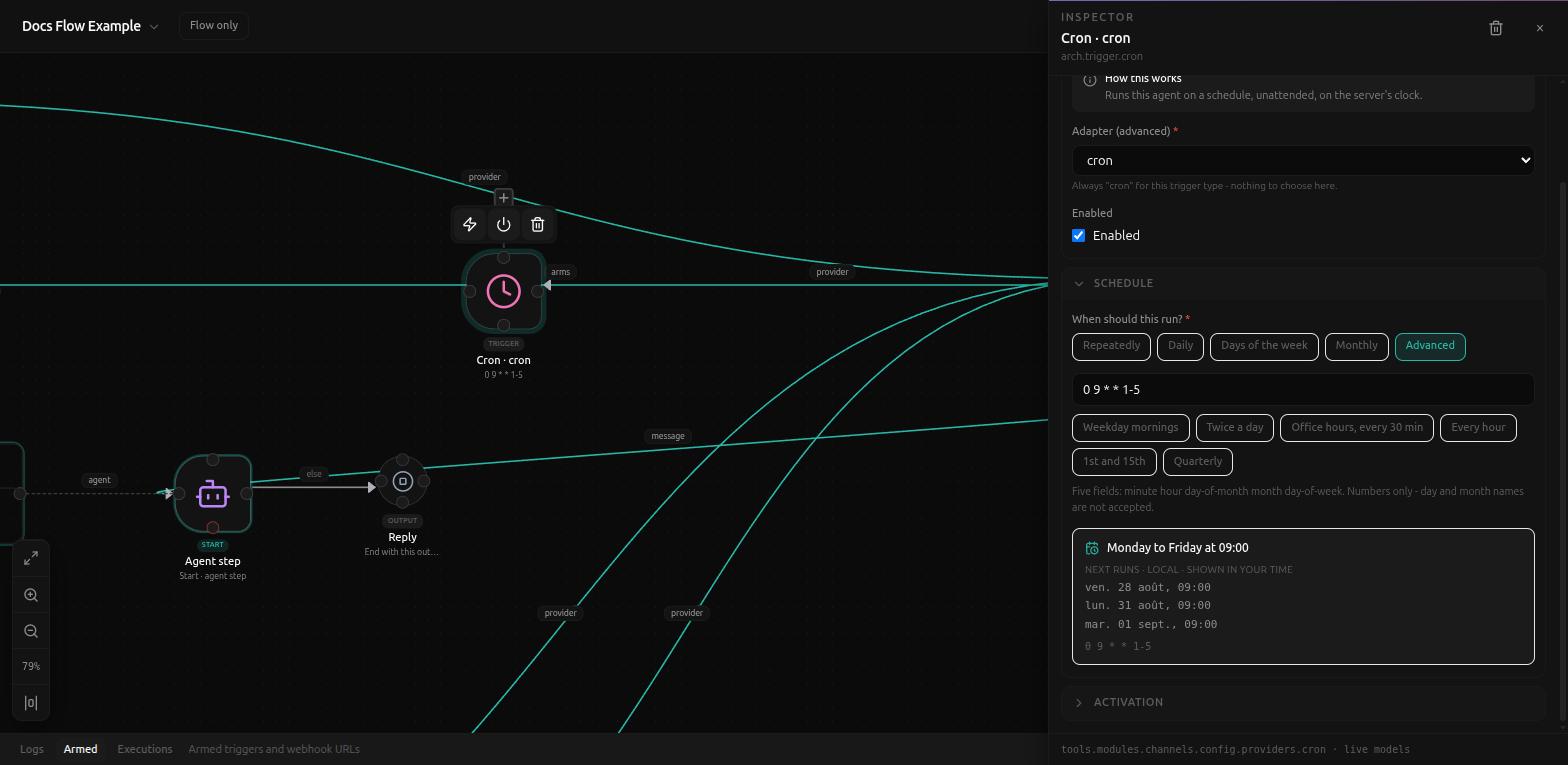
Task: Click the cron expression input field
Action: [x=1303, y=390]
